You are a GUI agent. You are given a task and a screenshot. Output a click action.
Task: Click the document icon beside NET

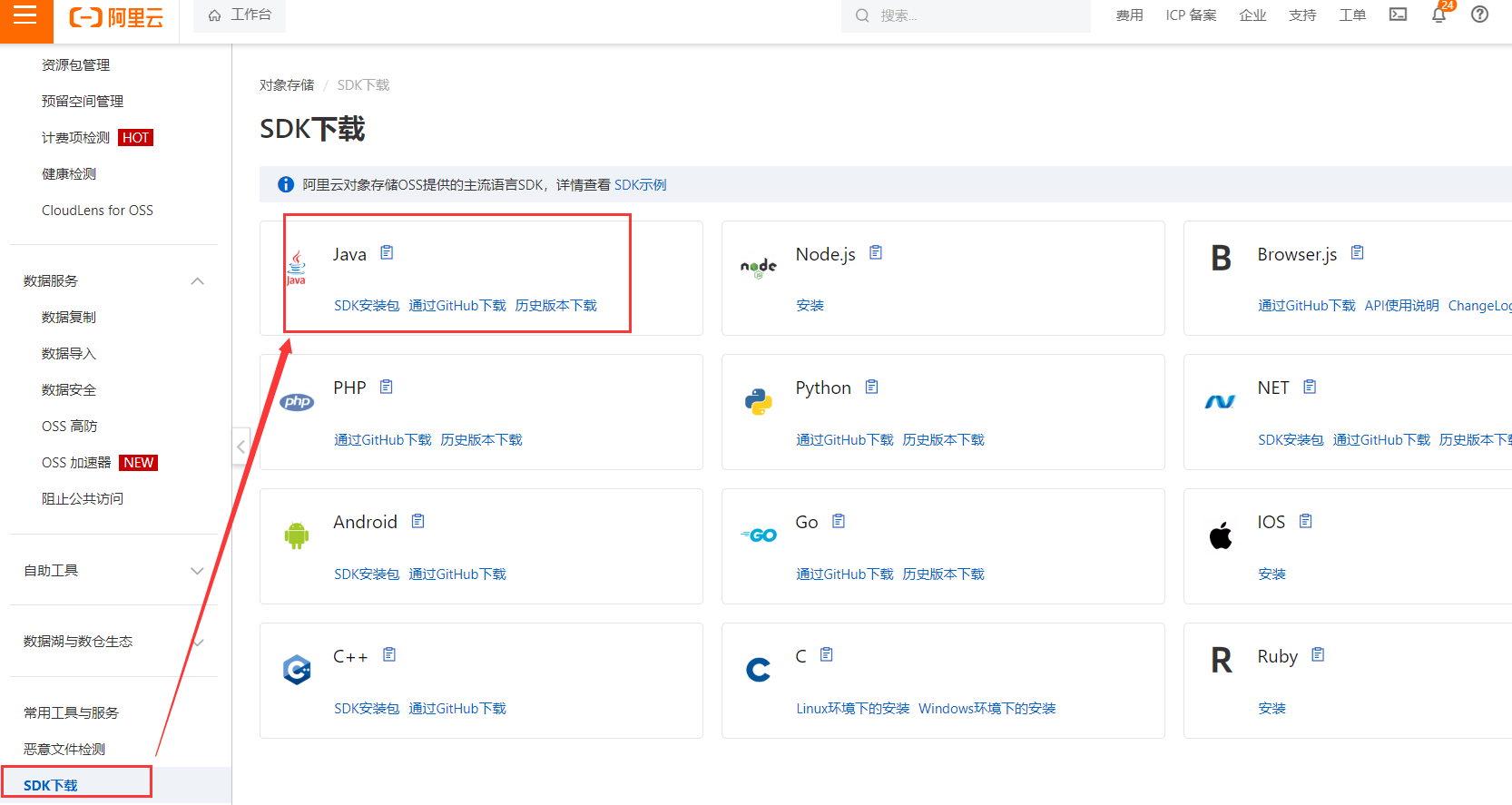point(1310,387)
